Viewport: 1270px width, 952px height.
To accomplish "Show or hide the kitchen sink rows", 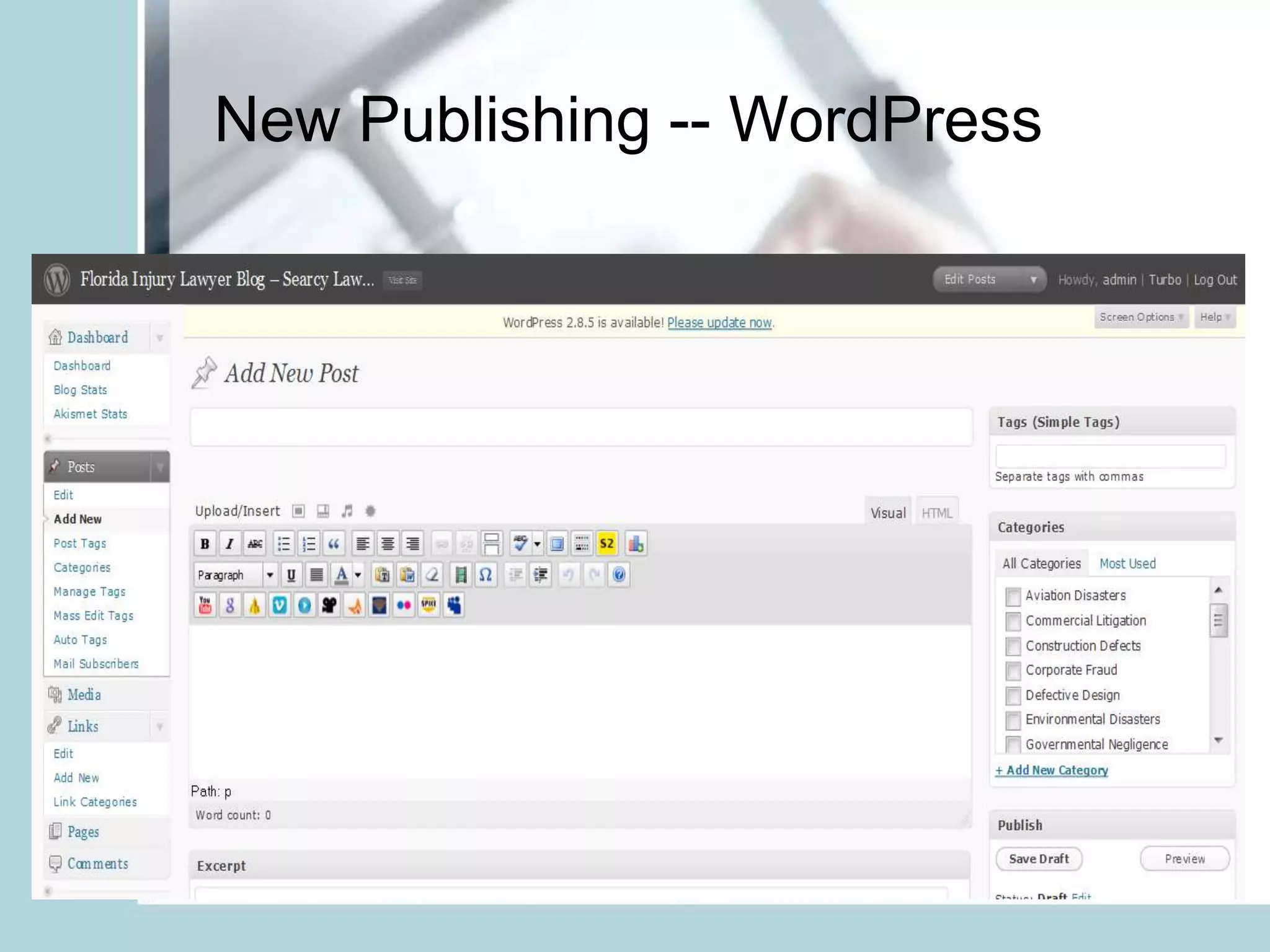I will (x=582, y=544).
